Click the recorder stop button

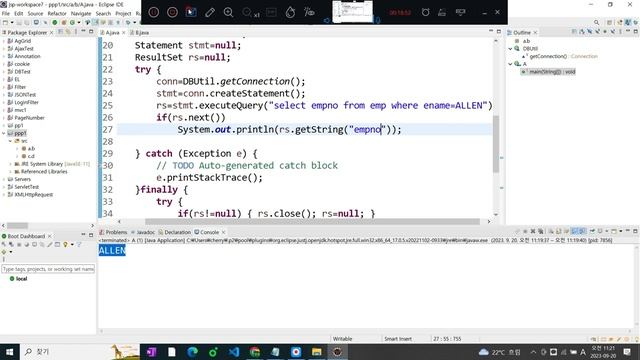pos(172,12)
